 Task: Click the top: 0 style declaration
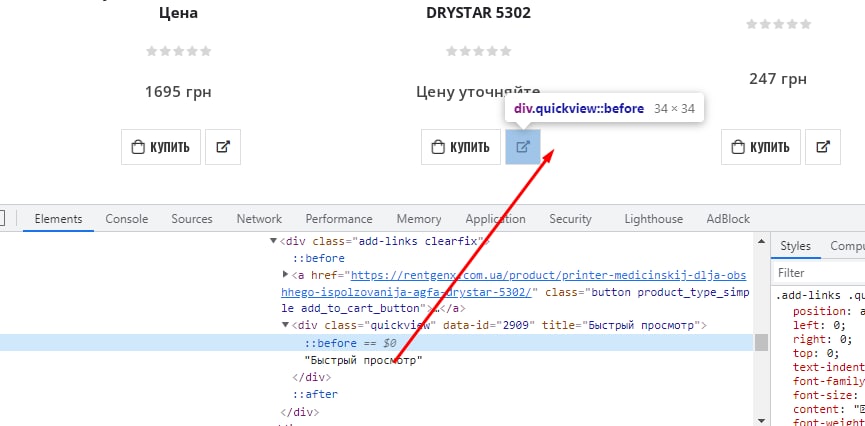click(x=816, y=353)
